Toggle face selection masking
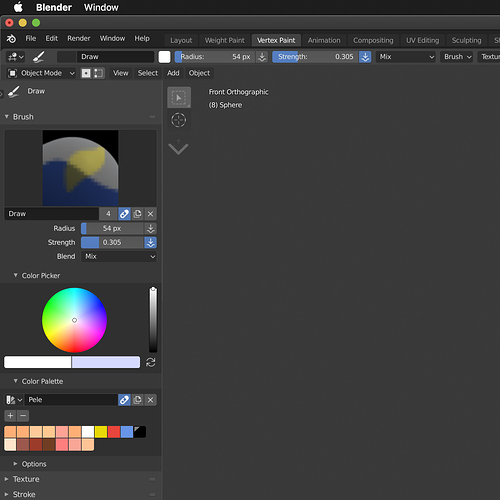 [x=86, y=73]
